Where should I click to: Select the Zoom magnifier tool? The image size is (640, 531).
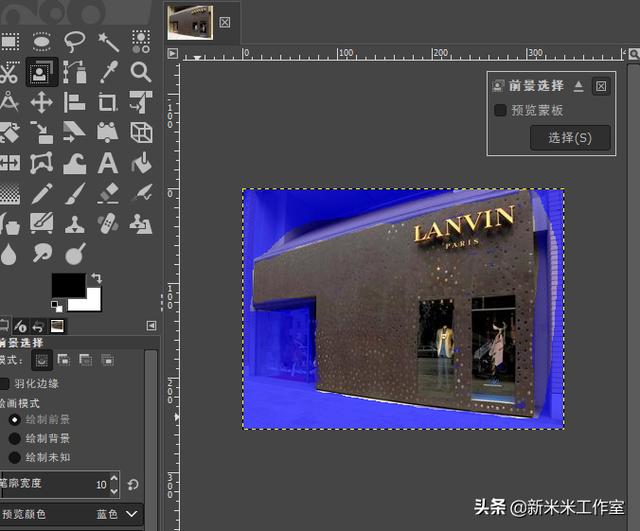pyautogui.click(x=141, y=72)
